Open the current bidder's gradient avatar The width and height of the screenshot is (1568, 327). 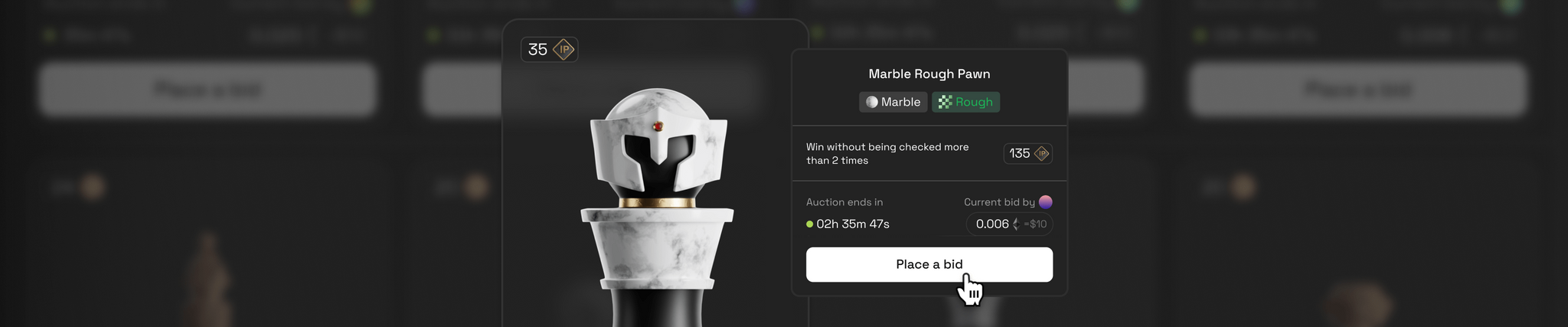click(x=1045, y=202)
